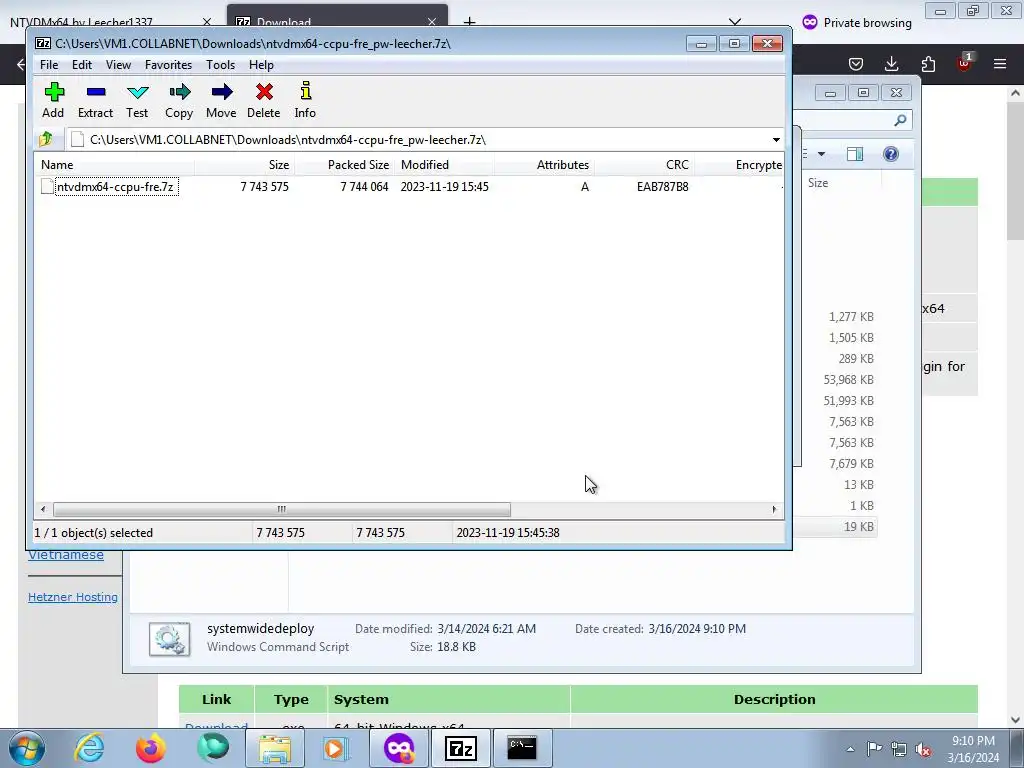Sort by the Modified column header
The image size is (1024, 768).
[445, 165]
